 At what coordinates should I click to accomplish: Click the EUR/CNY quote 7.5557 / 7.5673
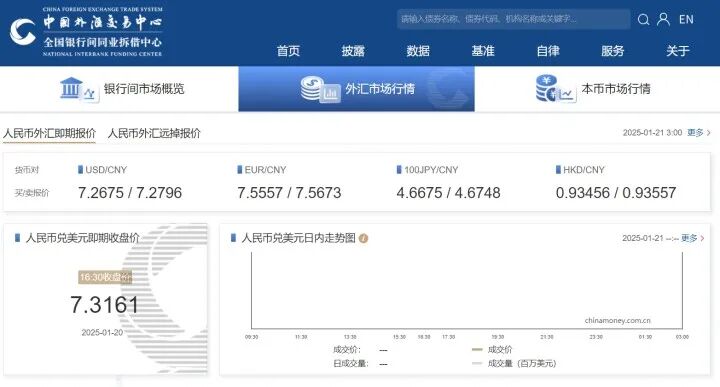(289, 193)
